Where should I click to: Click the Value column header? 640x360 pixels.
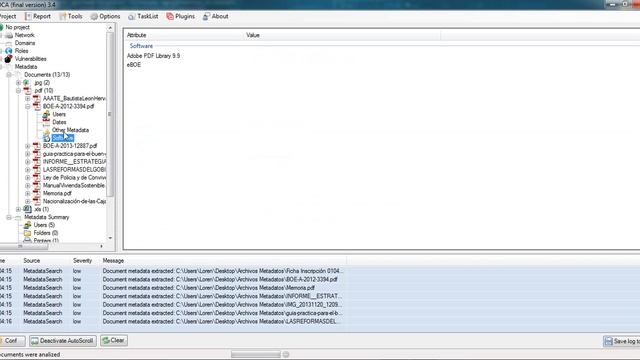(x=342, y=35)
